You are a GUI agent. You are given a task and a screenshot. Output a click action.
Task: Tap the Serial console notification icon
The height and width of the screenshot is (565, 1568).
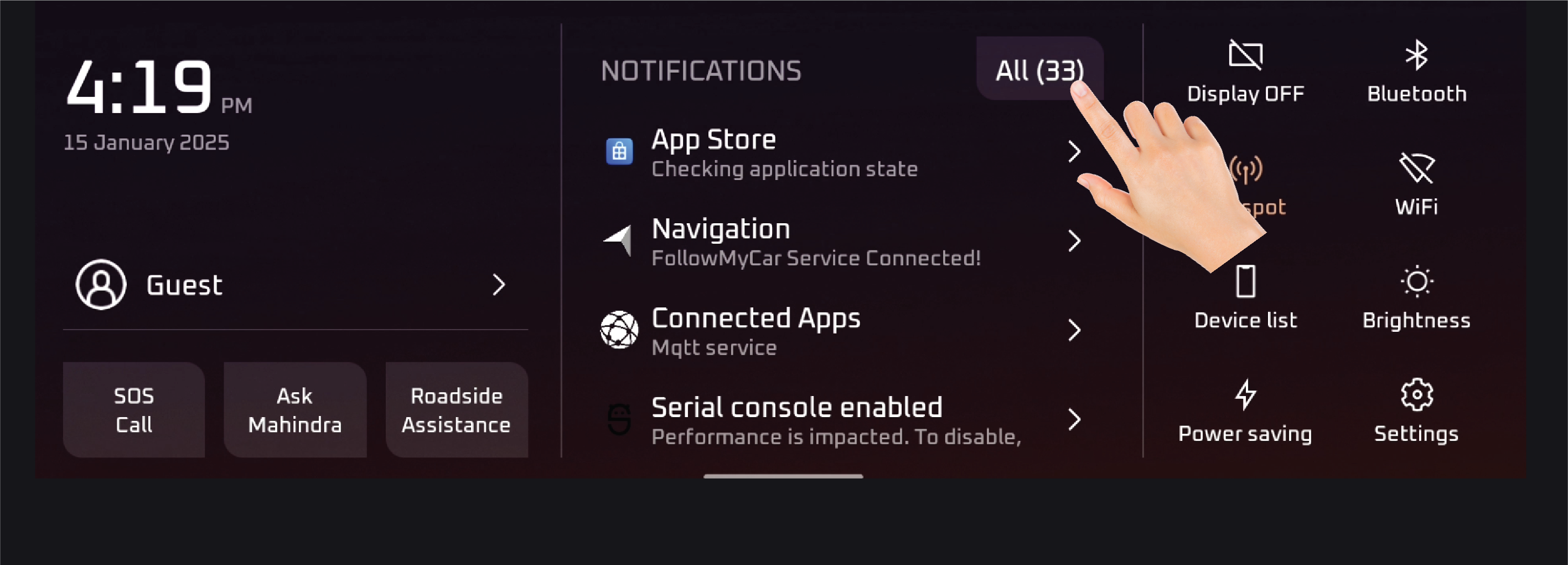tap(619, 419)
